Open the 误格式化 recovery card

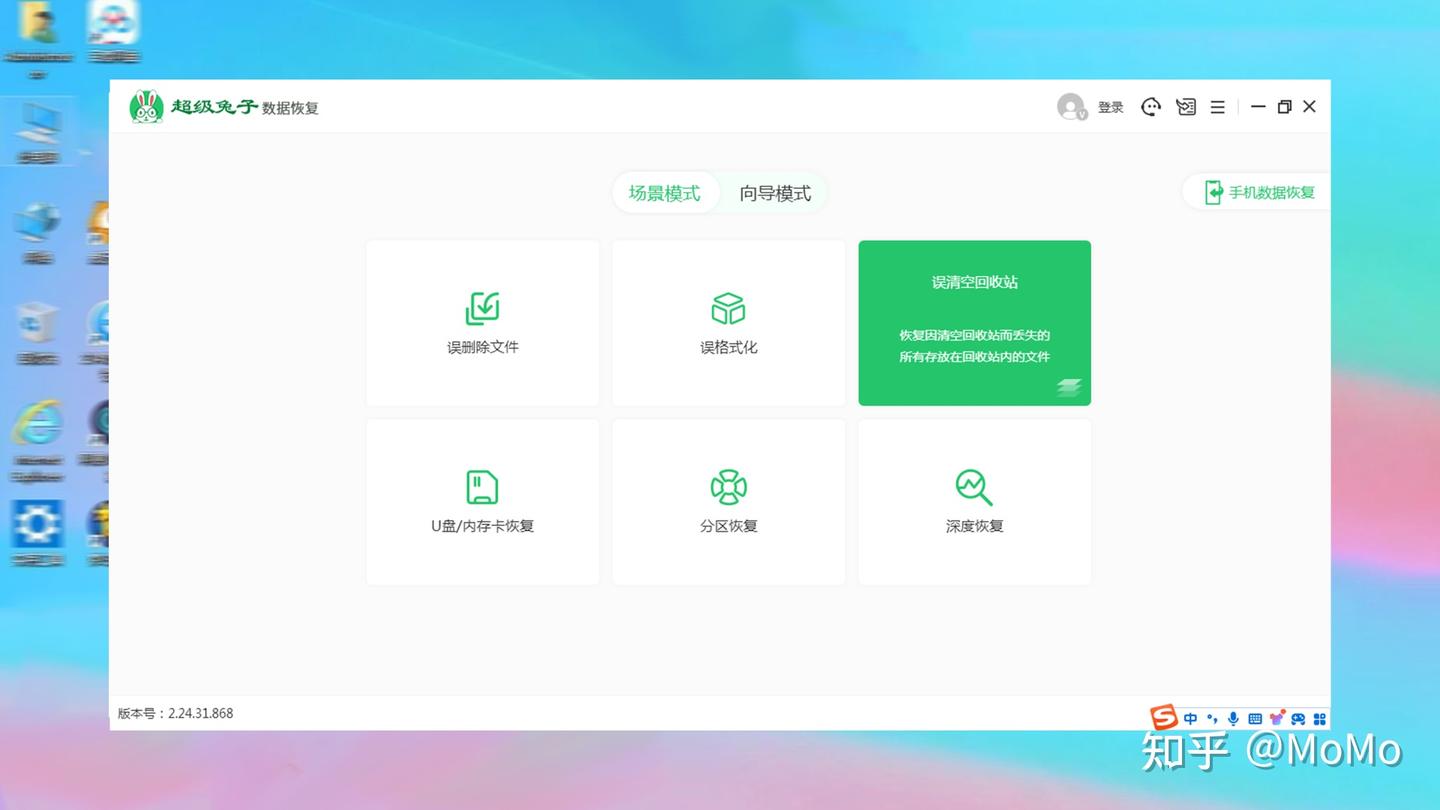click(729, 323)
